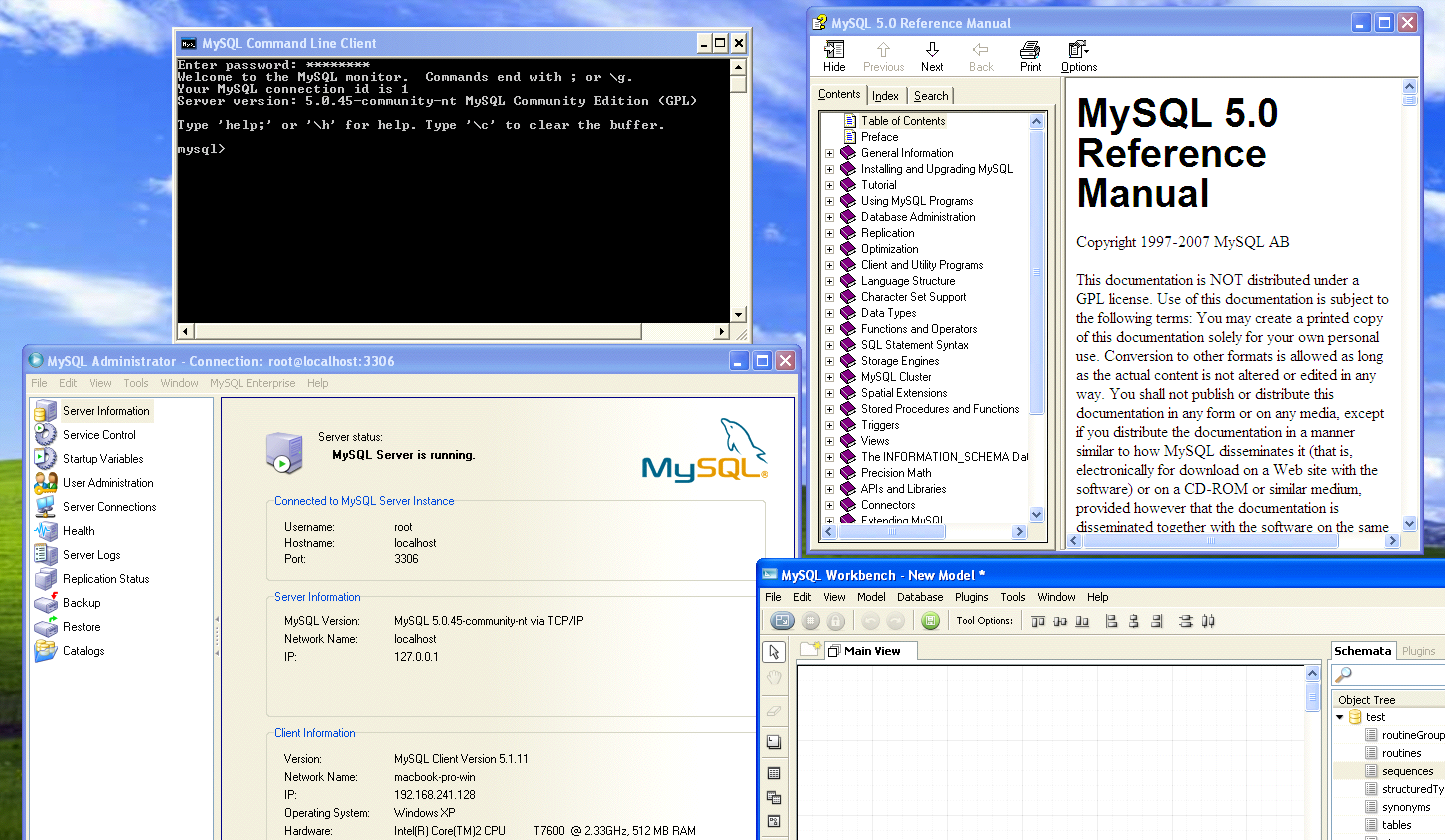Click align top edges icon in Workbench
This screenshot has width=1445, height=840.
pyautogui.click(x=1037, y=621)
